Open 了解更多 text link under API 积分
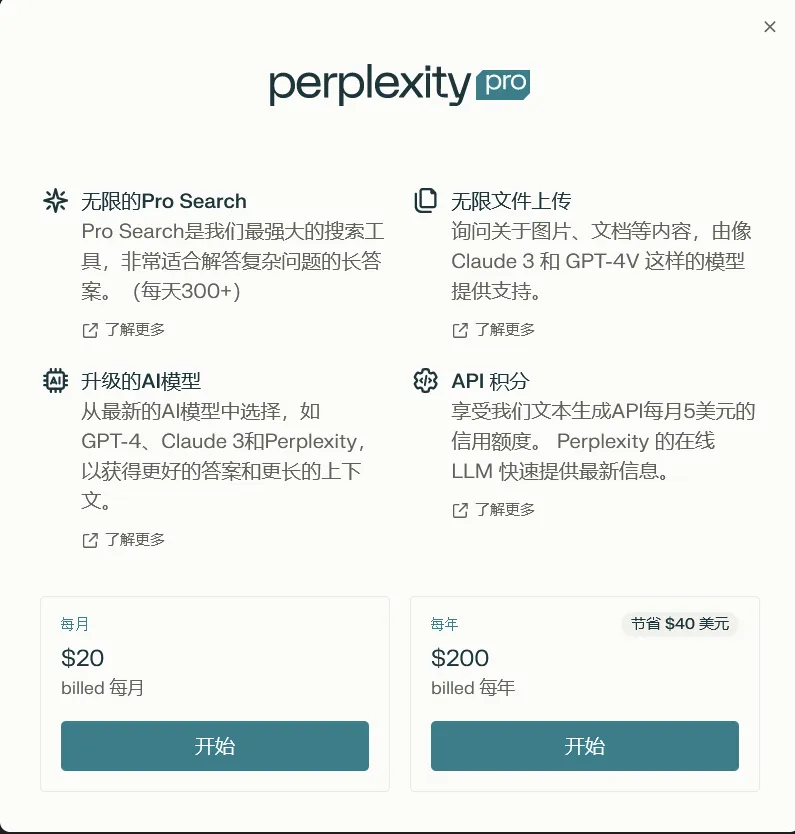This screenshot has width=795, height=834. [x=505, y=510]
